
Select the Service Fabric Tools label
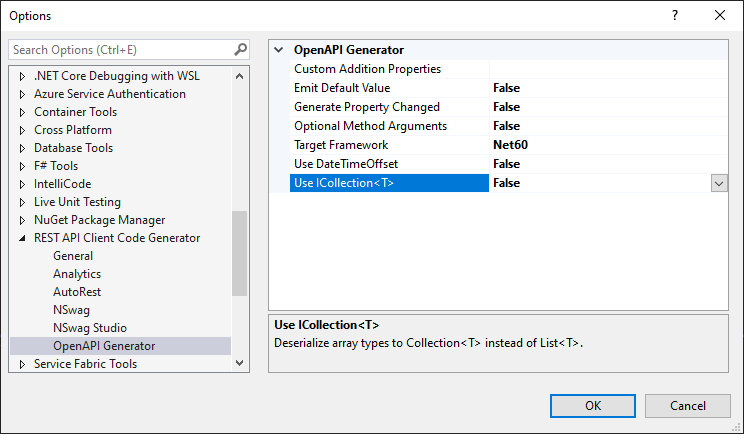point(85,364)
